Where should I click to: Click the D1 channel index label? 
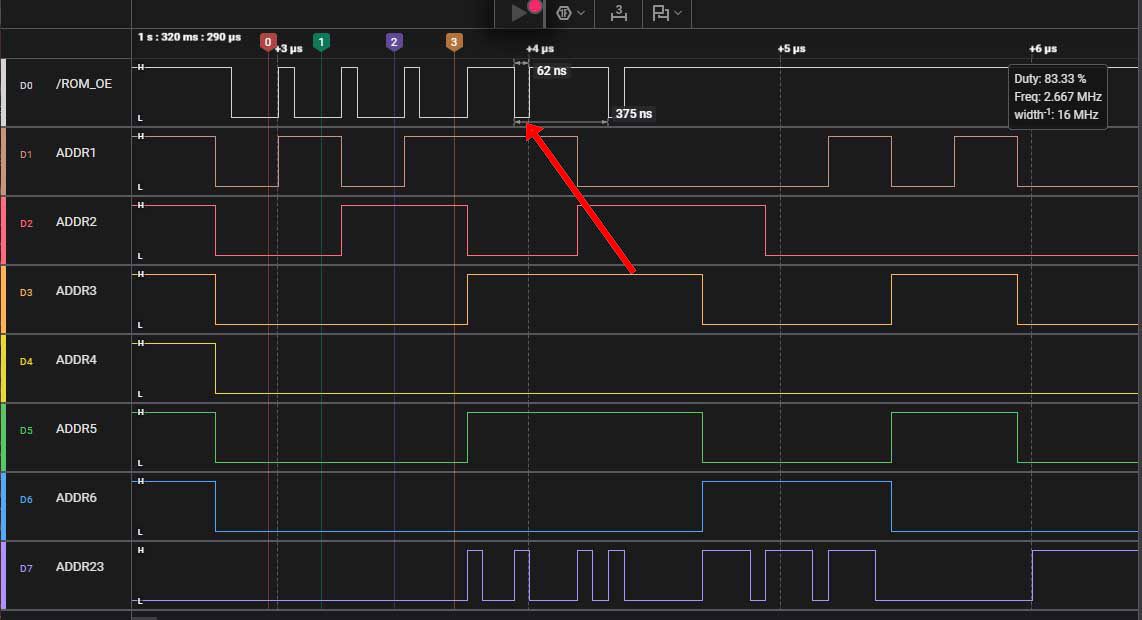tap(26, 154)
